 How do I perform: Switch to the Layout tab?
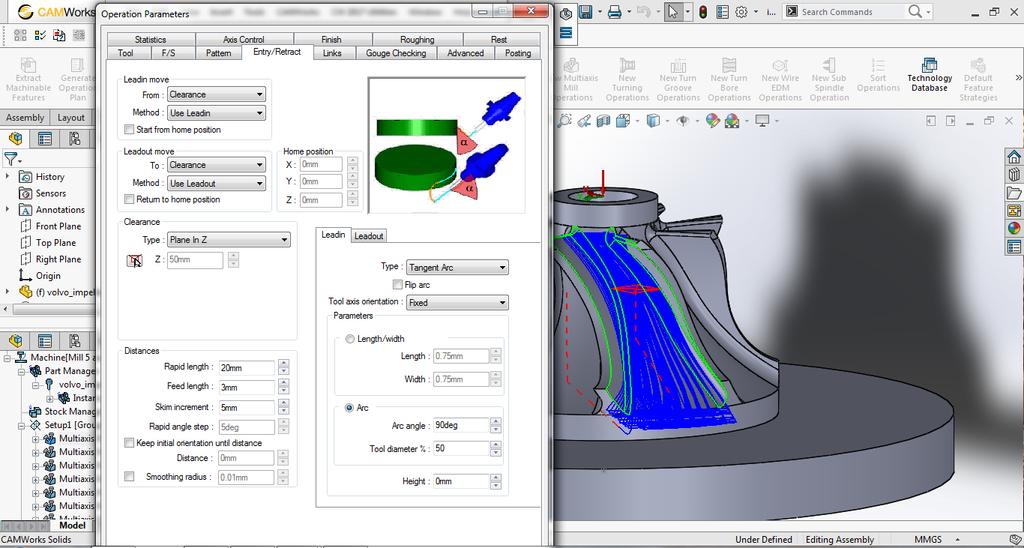71,118
